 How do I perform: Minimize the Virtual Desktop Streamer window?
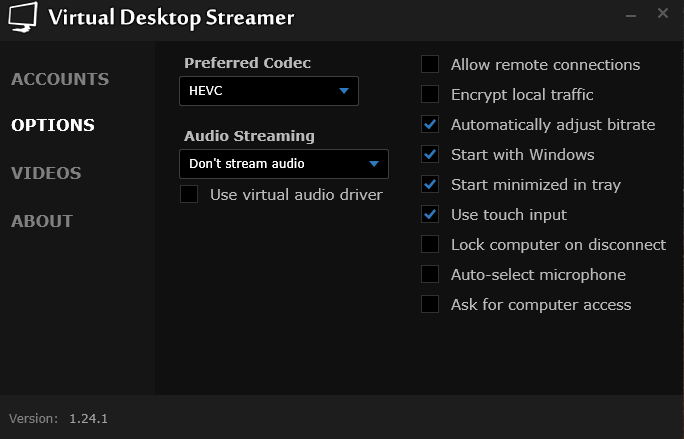point(631,15)
